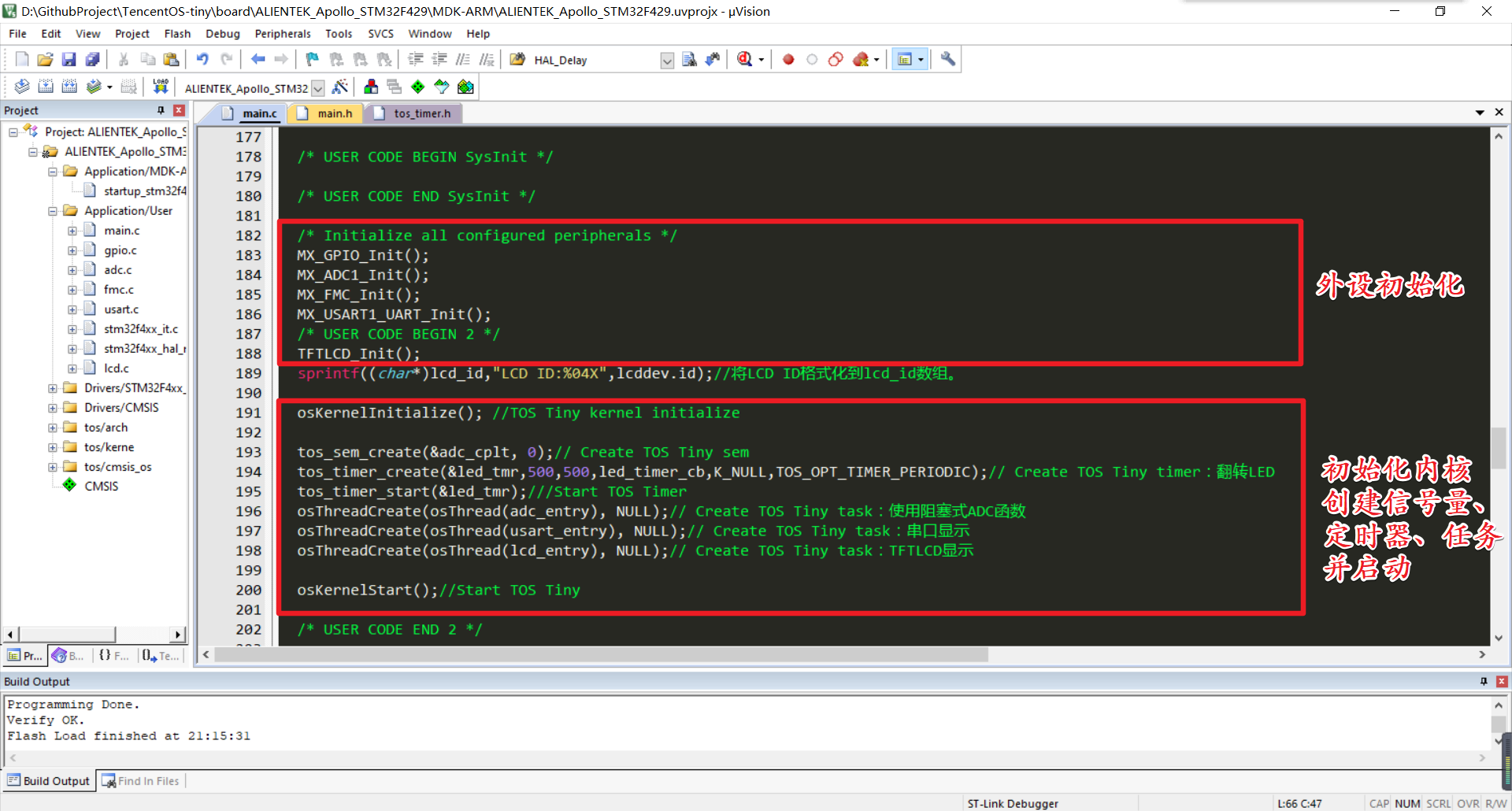Open Options for Target magic wand icon

click(x=340, y=87)
